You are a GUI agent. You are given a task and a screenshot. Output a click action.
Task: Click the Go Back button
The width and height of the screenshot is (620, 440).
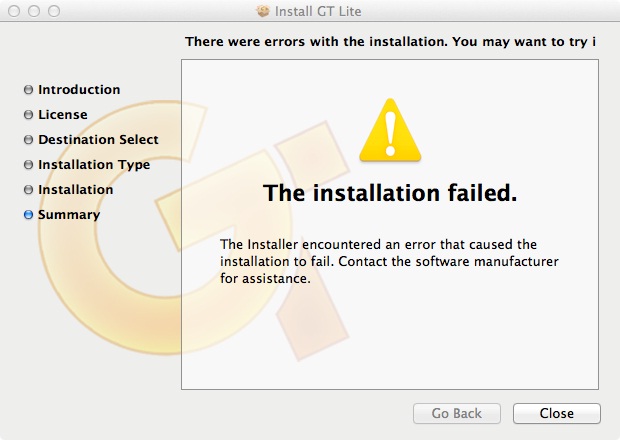pos(457,414)
